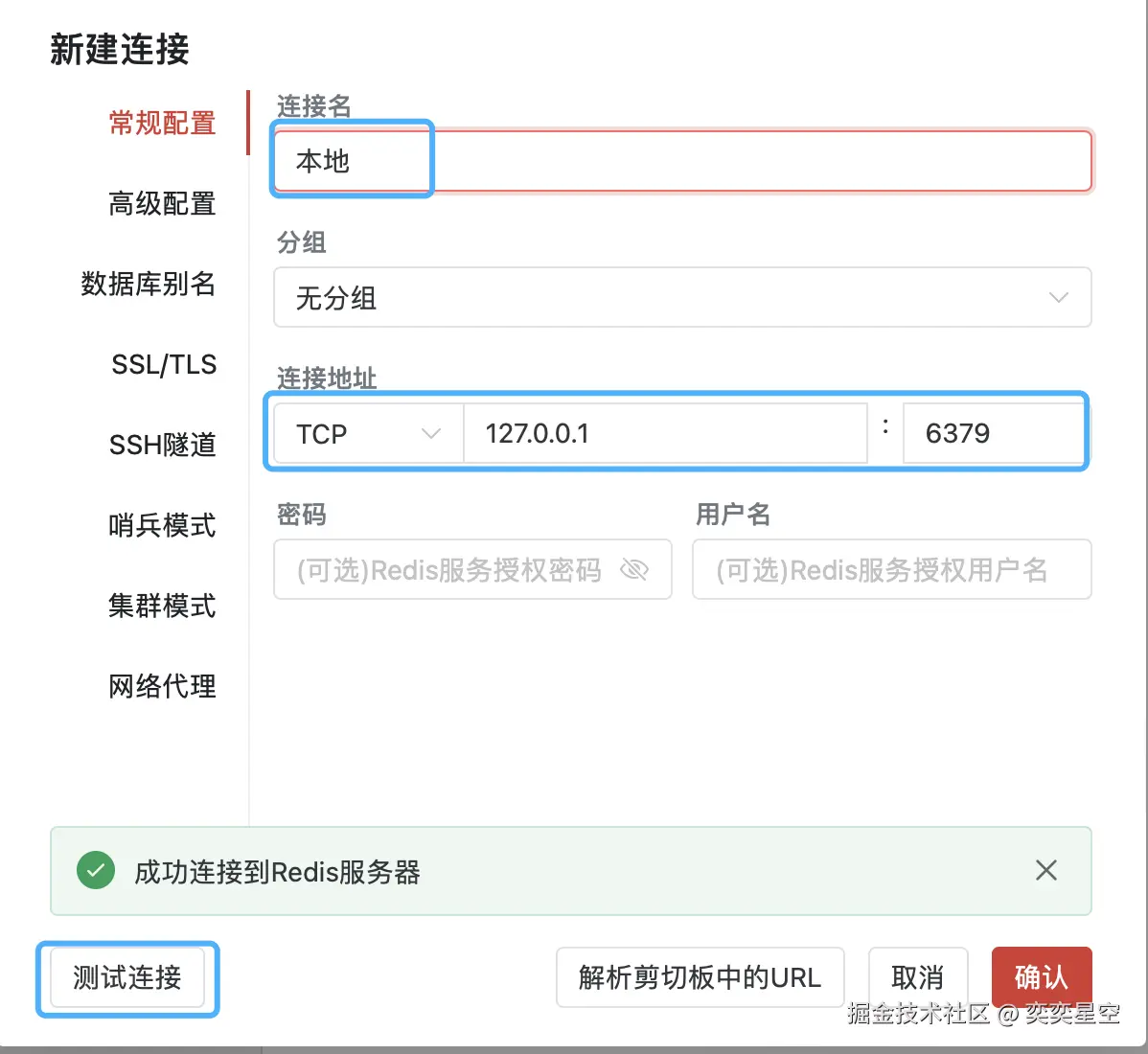
Task: Expand the 无分组 group dropdown
Action: 682,298
